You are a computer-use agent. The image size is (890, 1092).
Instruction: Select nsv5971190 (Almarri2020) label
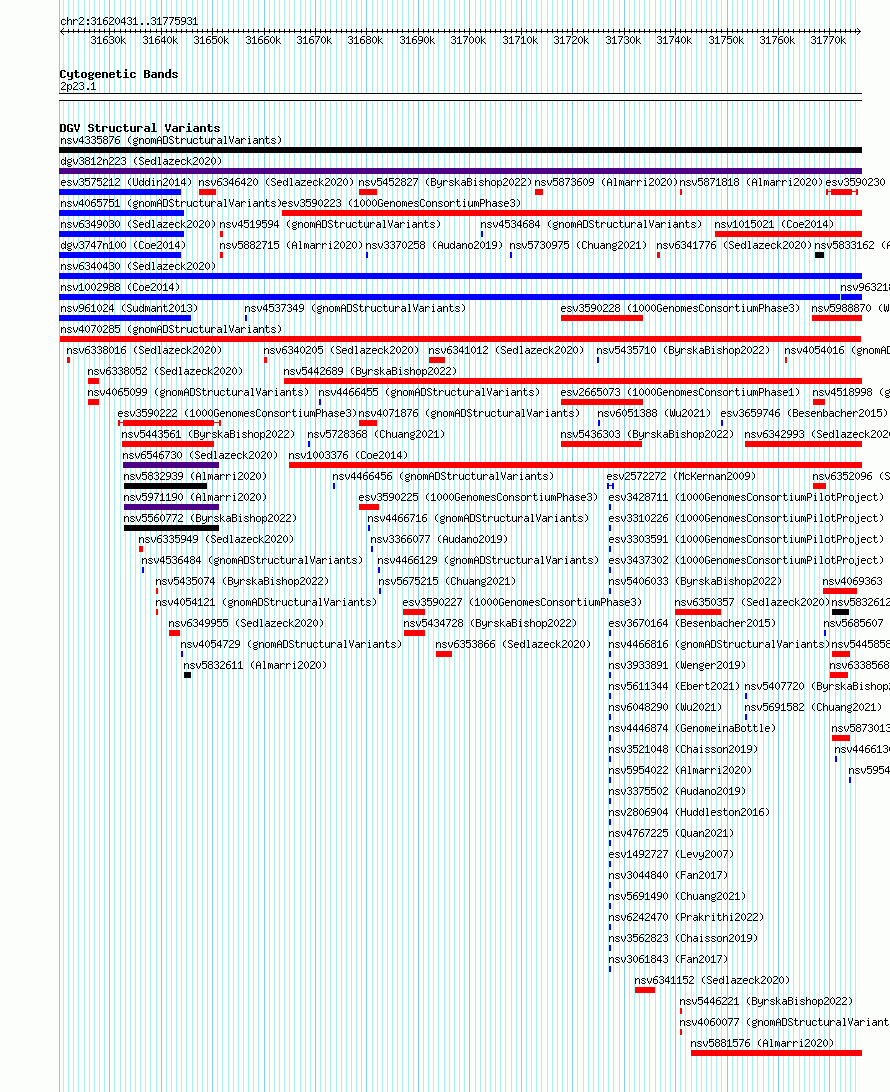195,497
